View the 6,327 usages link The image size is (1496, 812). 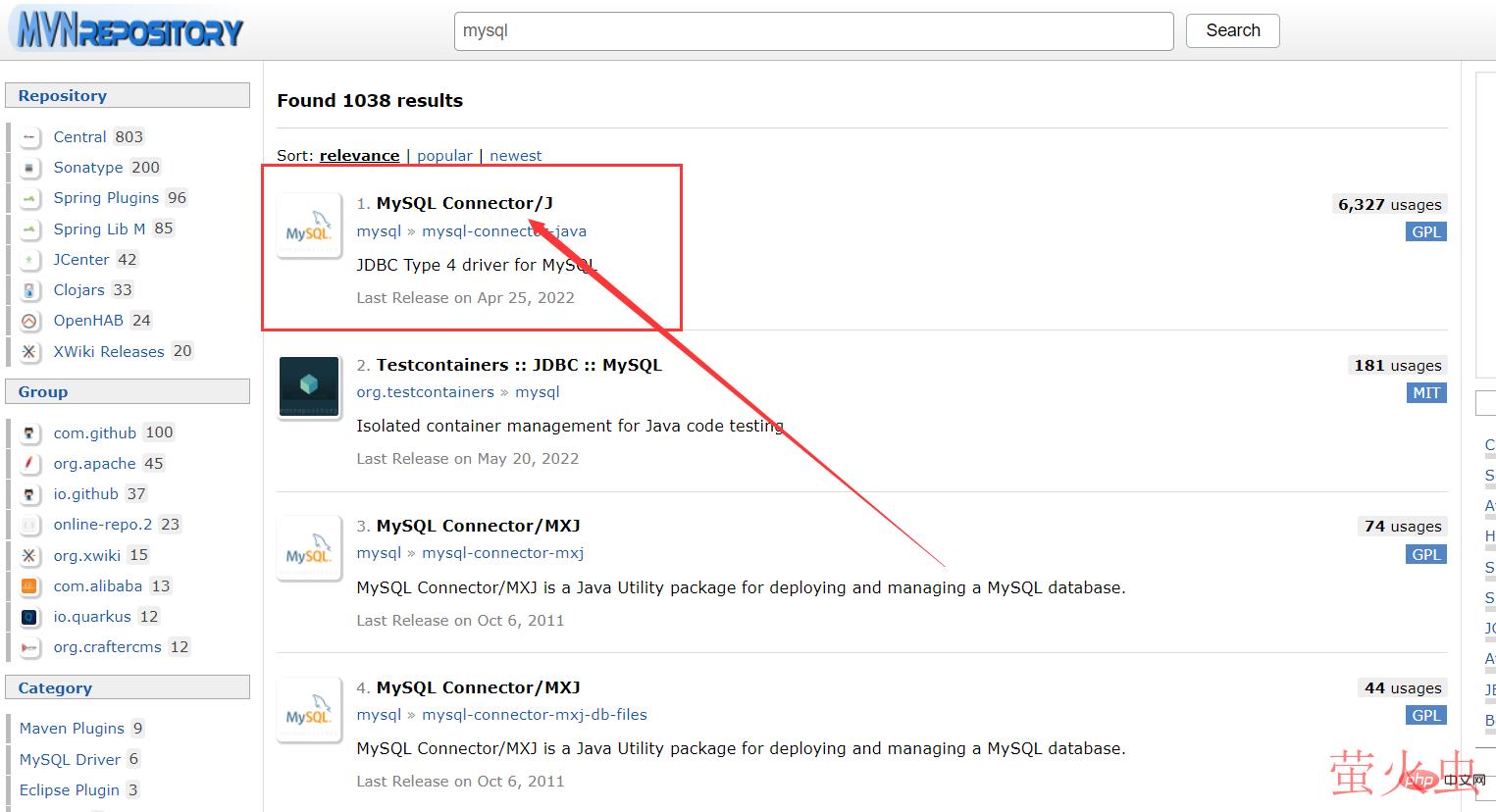pos(1390,205)
